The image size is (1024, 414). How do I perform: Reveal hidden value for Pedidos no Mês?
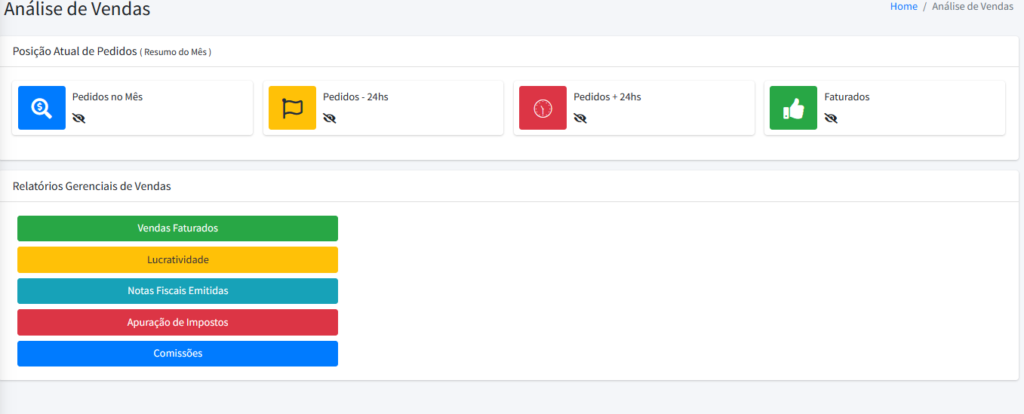[x=79, y=118]
